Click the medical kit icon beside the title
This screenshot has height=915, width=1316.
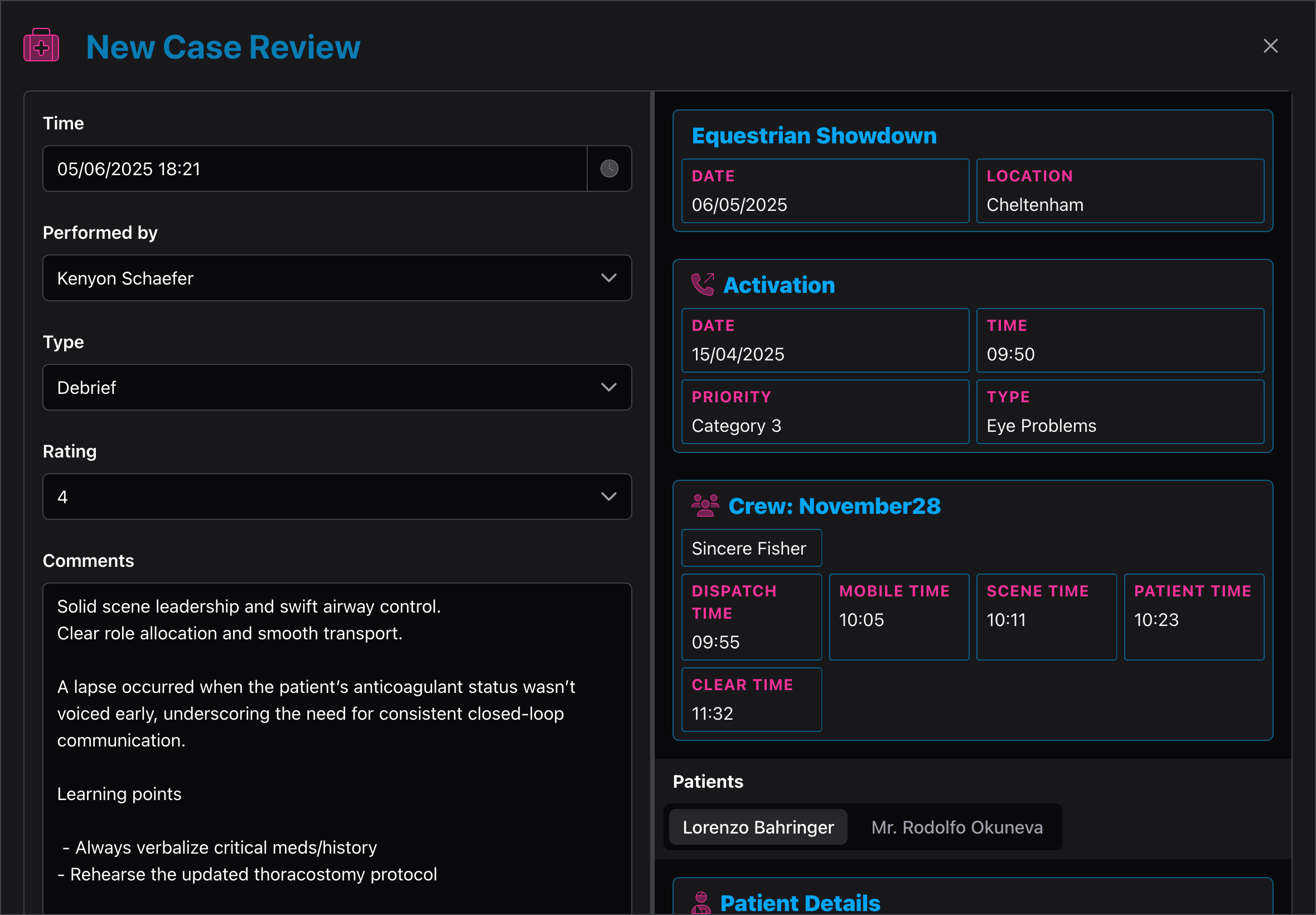[41, 45]
